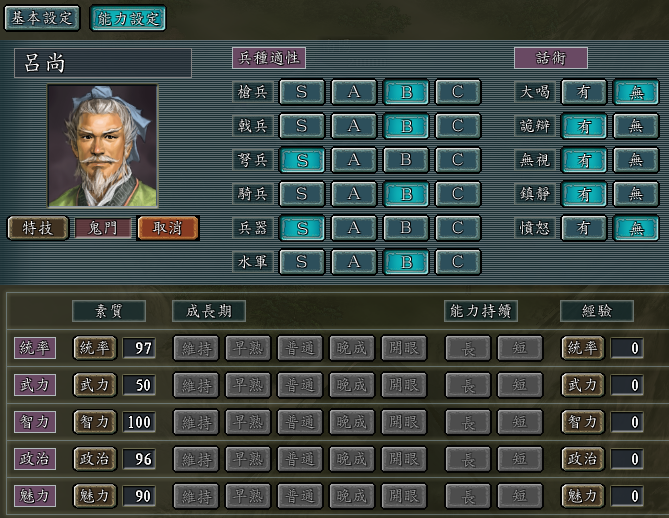The image size is (669, 518).
Task: Edit the 政治 experience value field
Action: tap(627, 459)
